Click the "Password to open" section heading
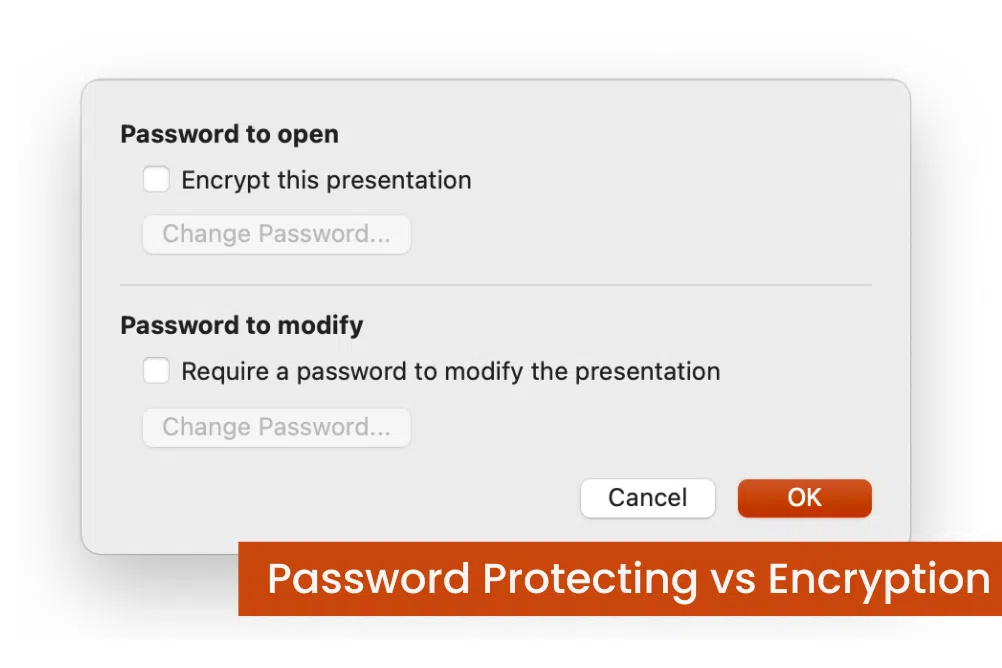The image size is (1002, 668). [x=229, y=134]
